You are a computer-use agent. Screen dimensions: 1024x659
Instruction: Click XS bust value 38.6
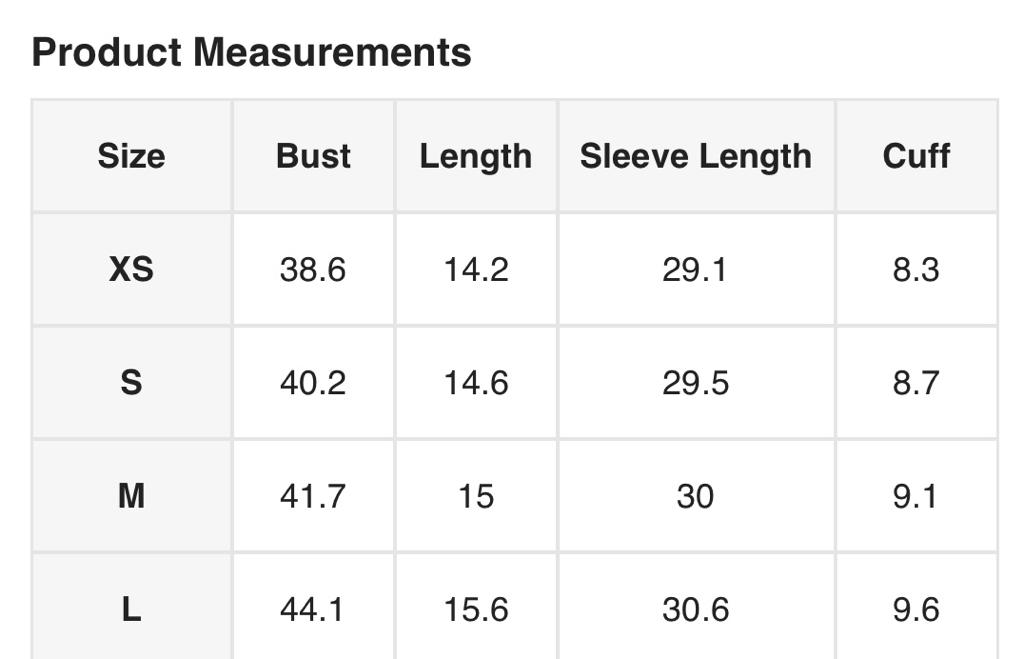click(x=313, y=269)
